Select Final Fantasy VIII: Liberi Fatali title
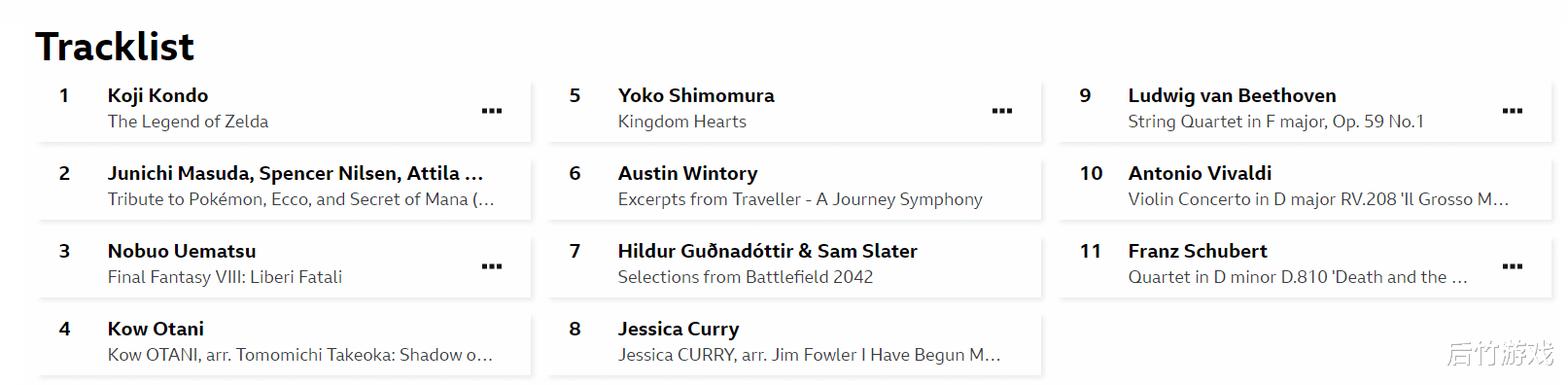Image resolution: width=1568 pixels, height=385 pixels. point(225,277)
